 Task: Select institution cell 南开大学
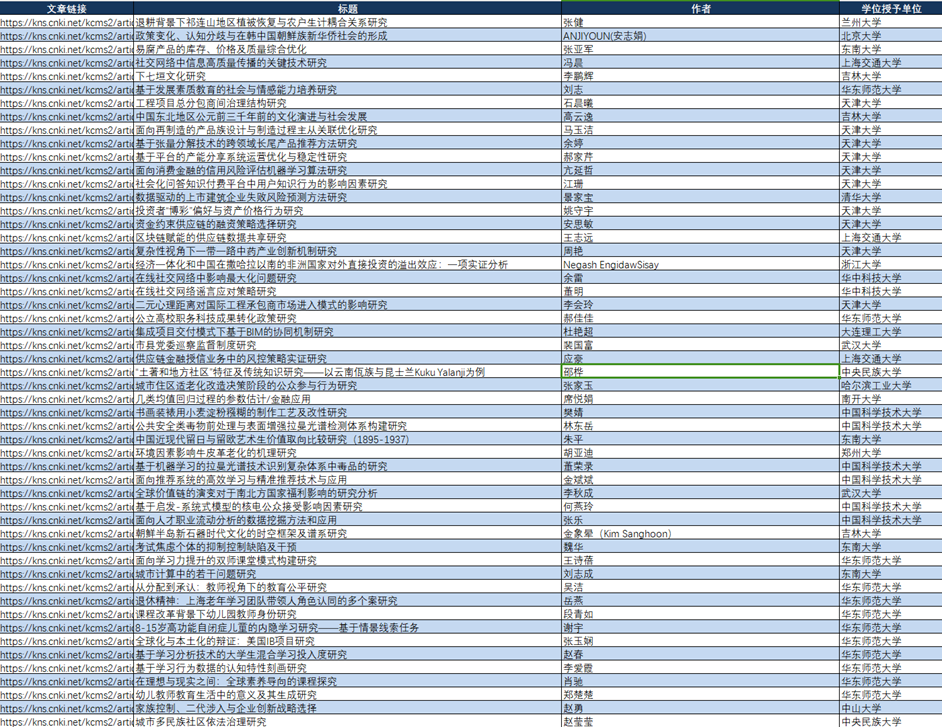pyautogui.click(x=891, y=399)
